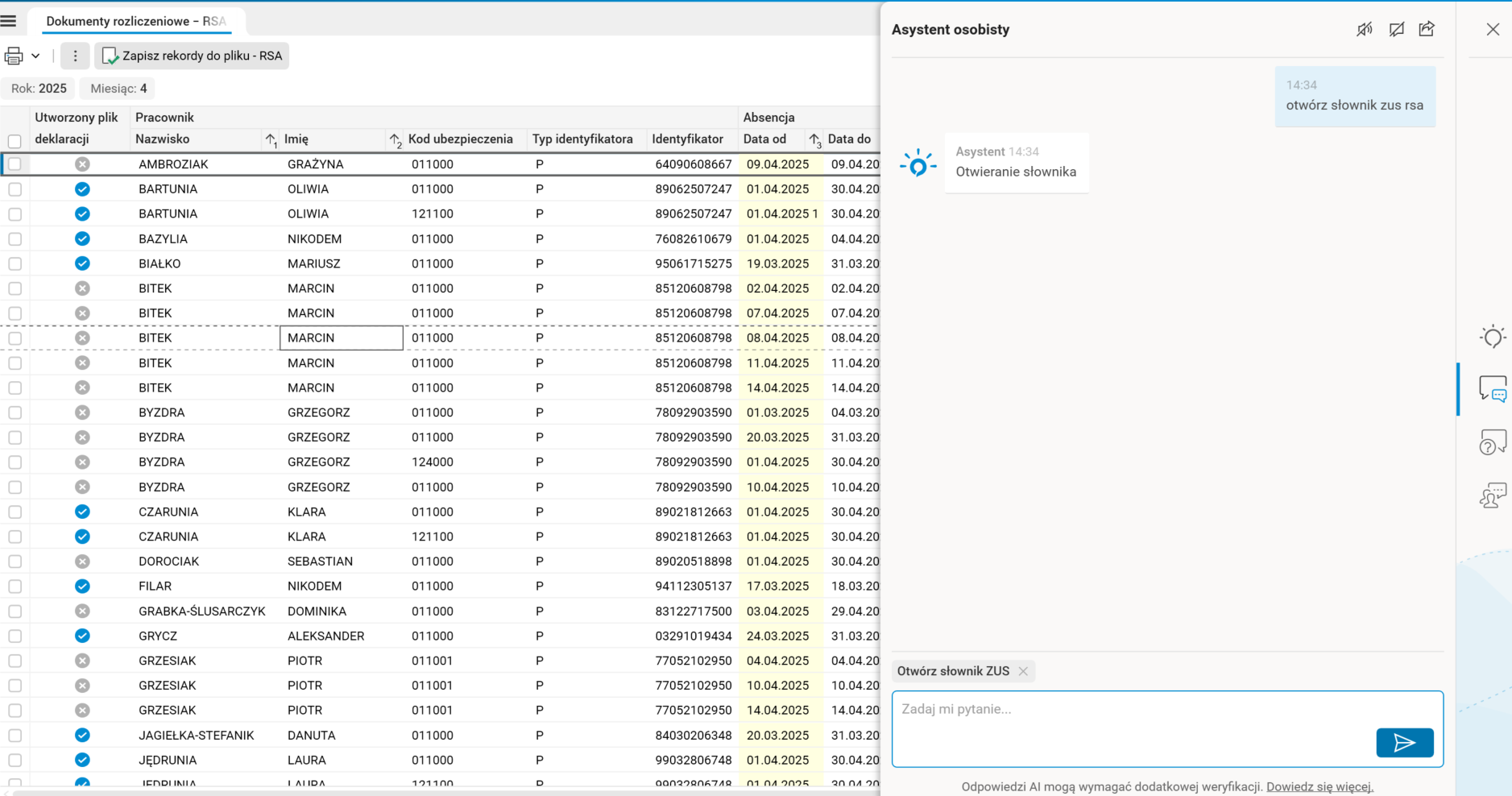Open the hamburger main menu
The height and width of the screenshot is (796, 1512).
coord(9,21)
